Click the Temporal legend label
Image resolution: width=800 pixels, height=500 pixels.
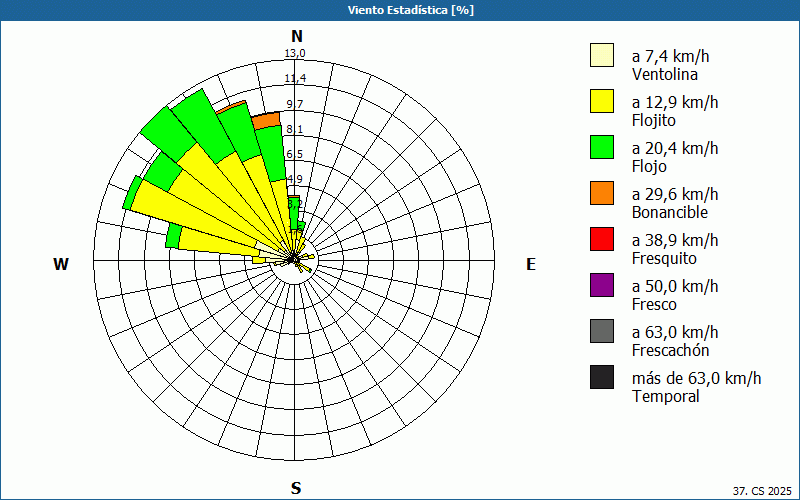[x=666, y=396]
